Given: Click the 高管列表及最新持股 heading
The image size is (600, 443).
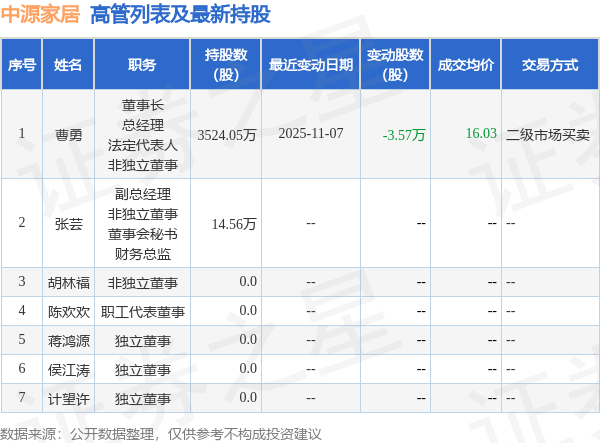Looking at the screenshot, I should pos(181,15).
